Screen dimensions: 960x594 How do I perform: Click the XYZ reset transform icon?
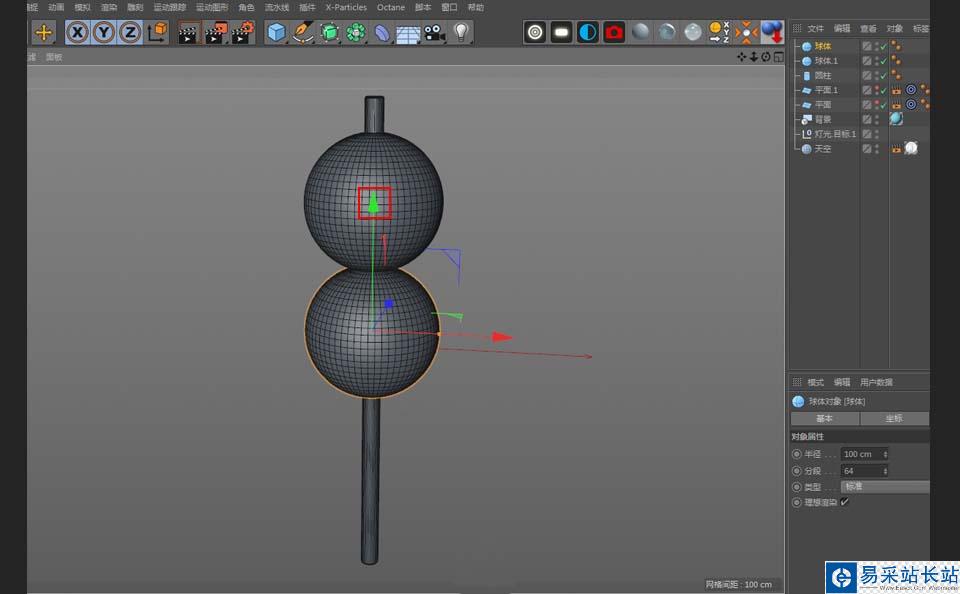pos(719,32)
